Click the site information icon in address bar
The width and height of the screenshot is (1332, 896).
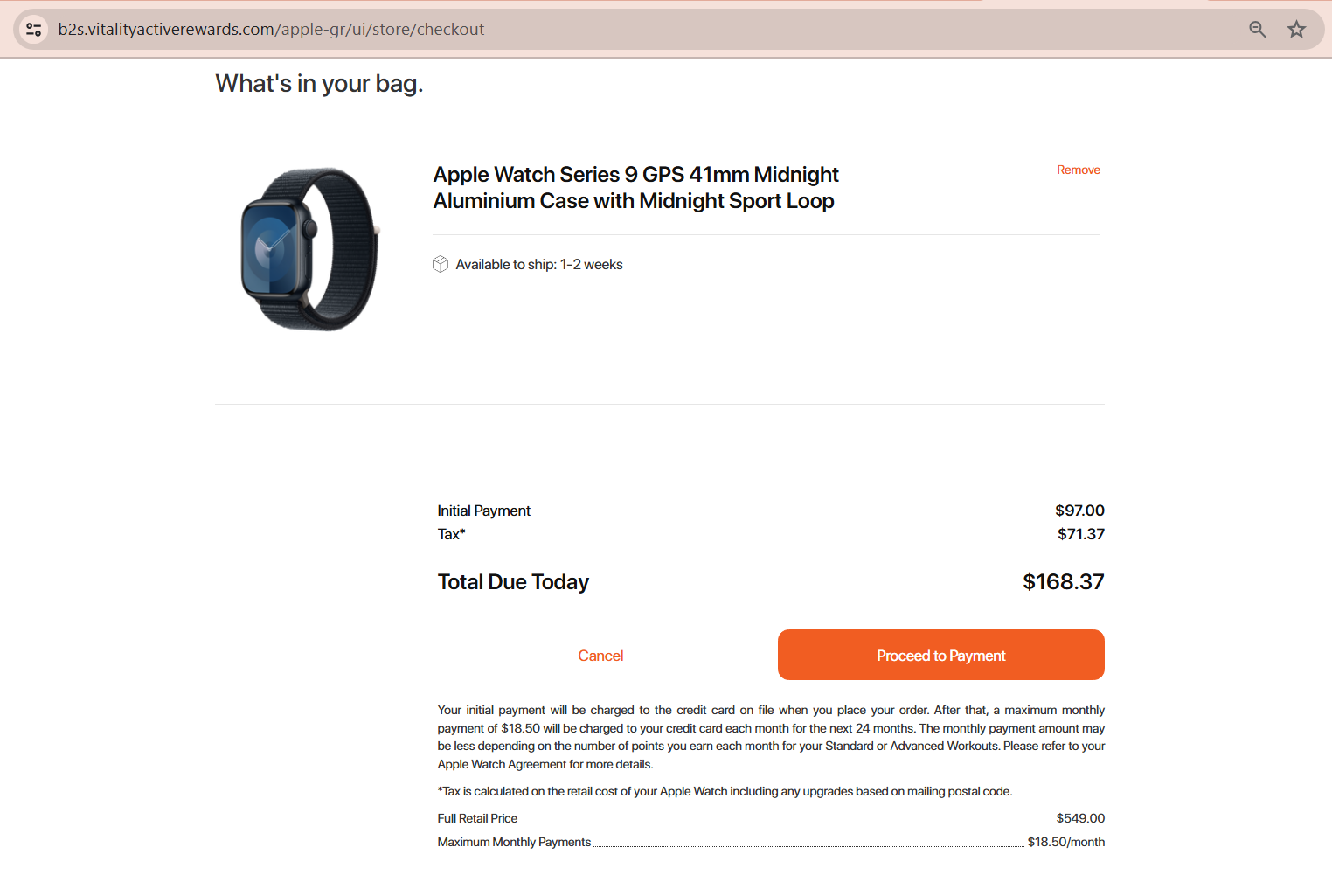(x=34, y=30)
